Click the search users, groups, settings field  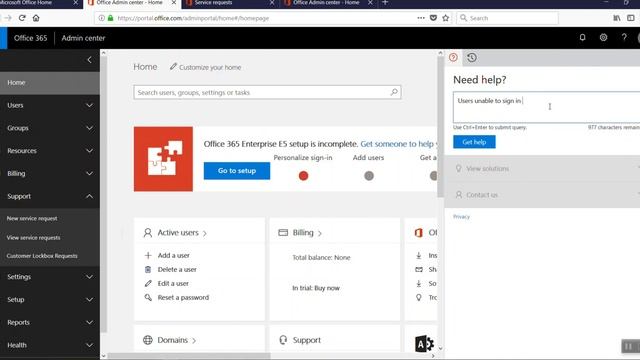[267, 92]
